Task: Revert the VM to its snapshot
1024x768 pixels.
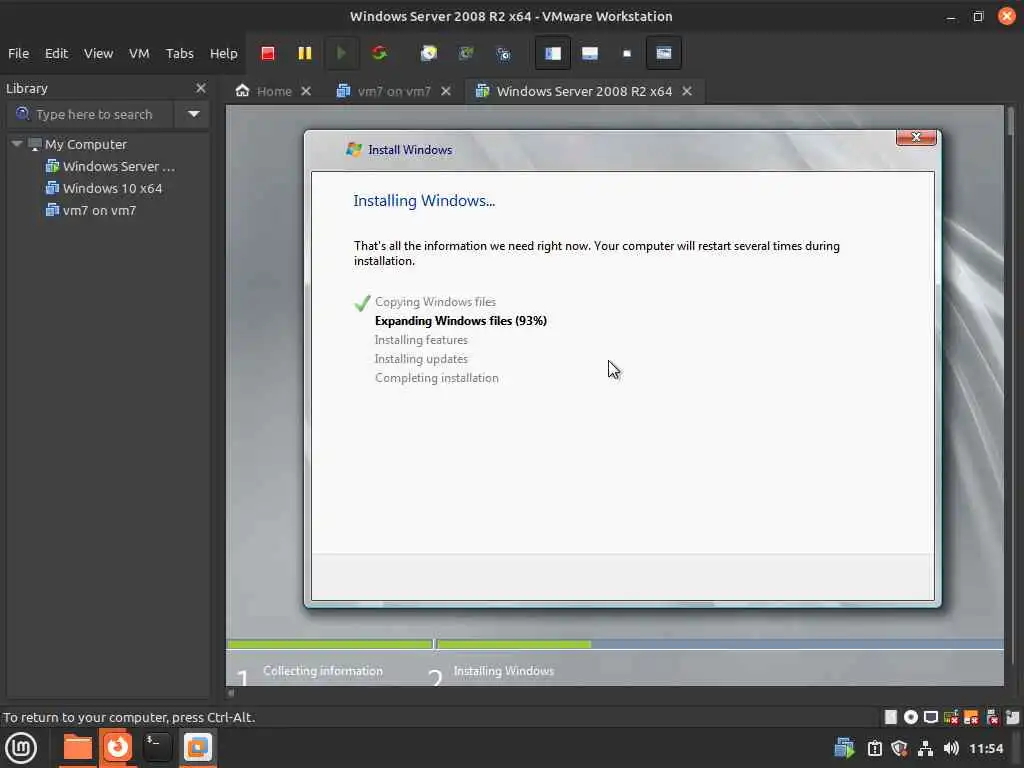Action: tap(466, 54)
